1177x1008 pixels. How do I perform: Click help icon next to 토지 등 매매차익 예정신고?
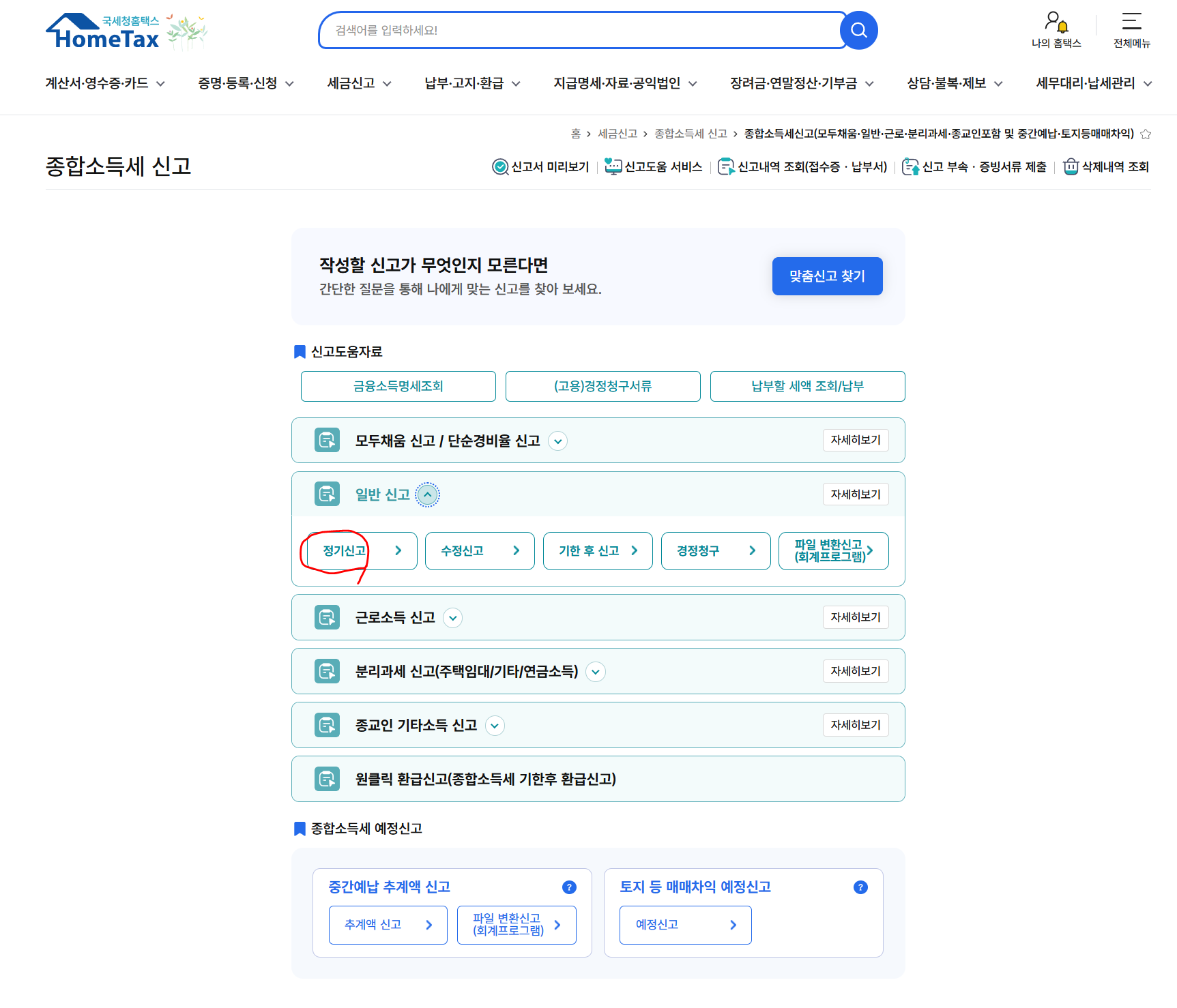pyautogui.click(x=860, y=887)
